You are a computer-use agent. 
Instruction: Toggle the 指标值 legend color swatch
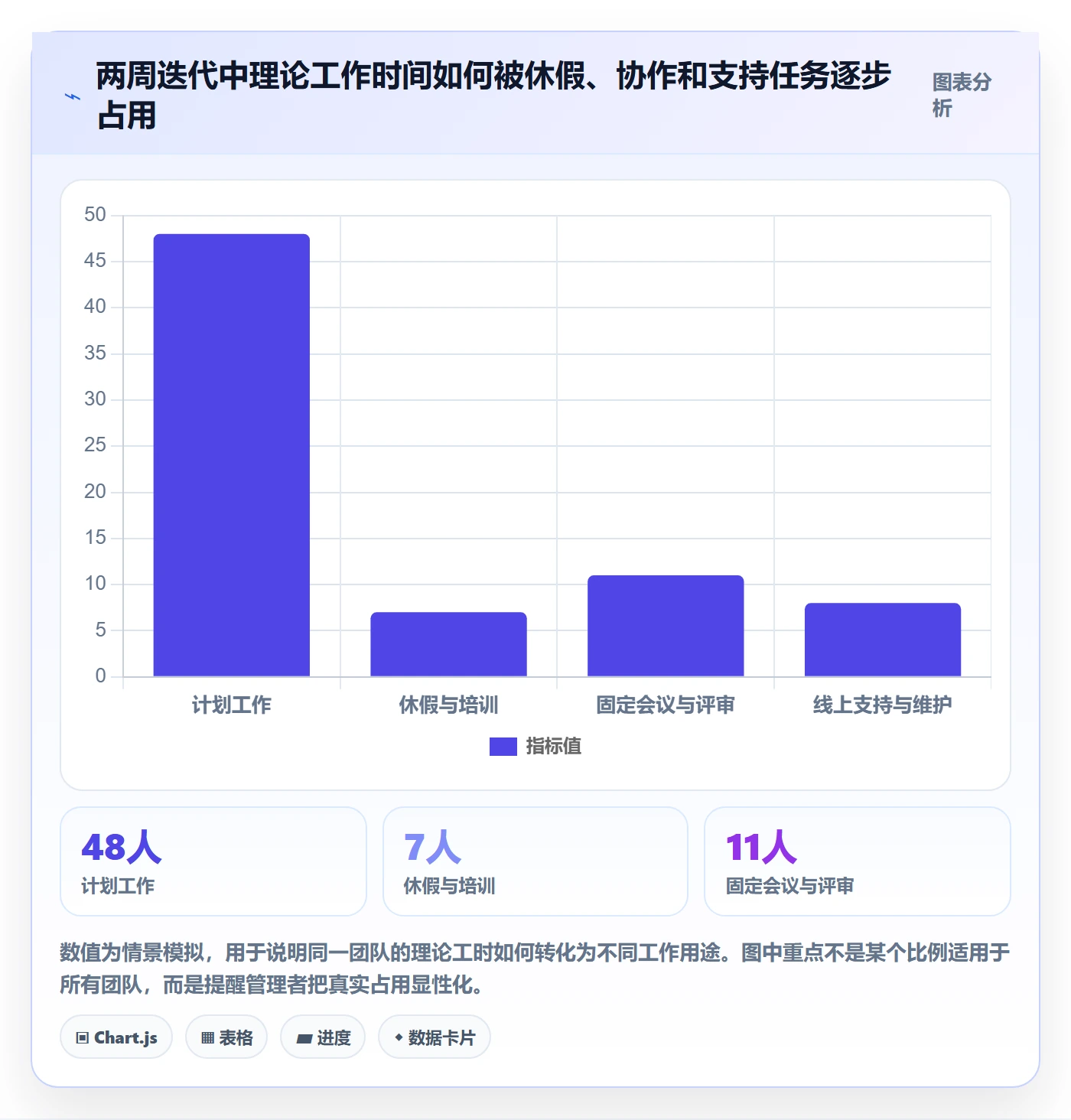point(503,746)
